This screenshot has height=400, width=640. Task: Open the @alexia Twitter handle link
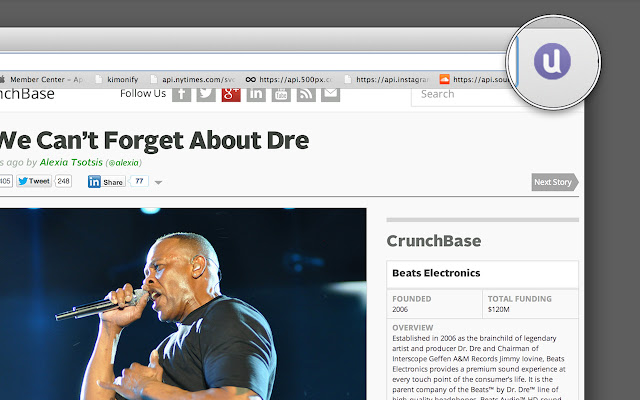pos(124,163)
